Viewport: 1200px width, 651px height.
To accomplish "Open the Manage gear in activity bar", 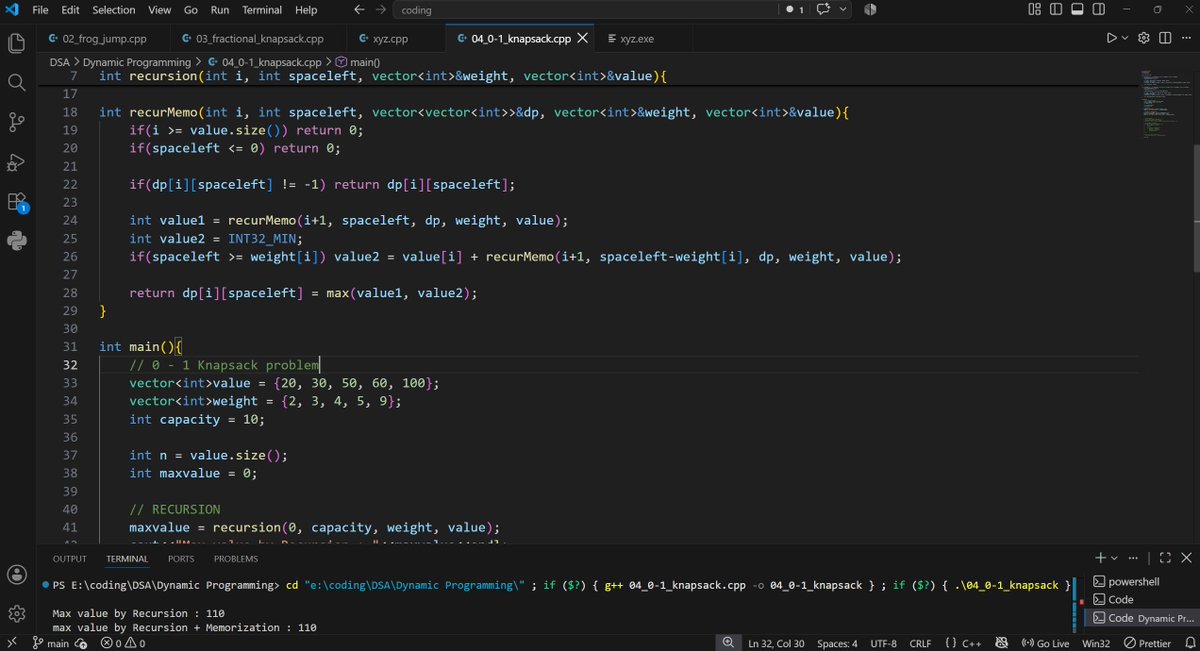I will point(17,613).
